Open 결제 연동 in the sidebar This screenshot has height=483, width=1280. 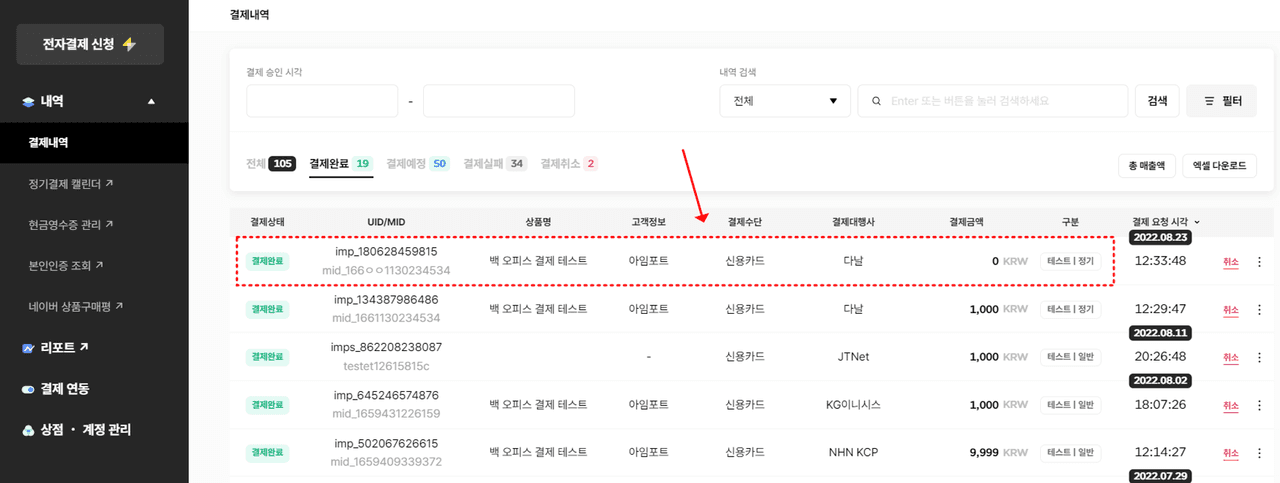(64, 389)
